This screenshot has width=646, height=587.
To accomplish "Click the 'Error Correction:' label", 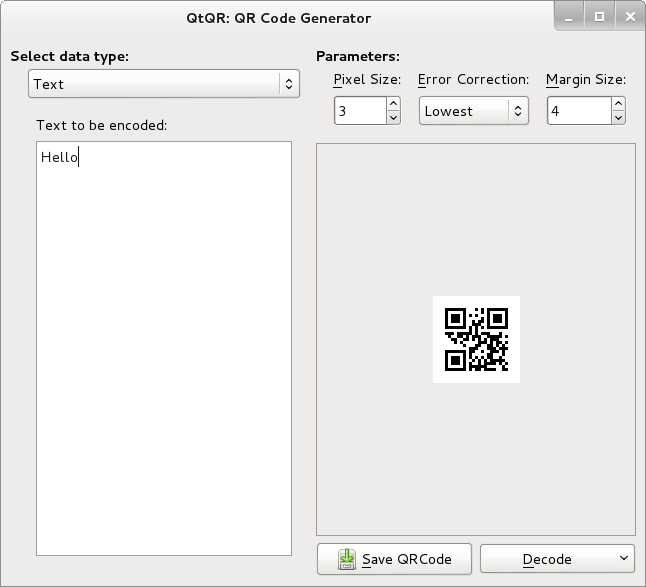I will pyautogui.click(x=473, y=79).
